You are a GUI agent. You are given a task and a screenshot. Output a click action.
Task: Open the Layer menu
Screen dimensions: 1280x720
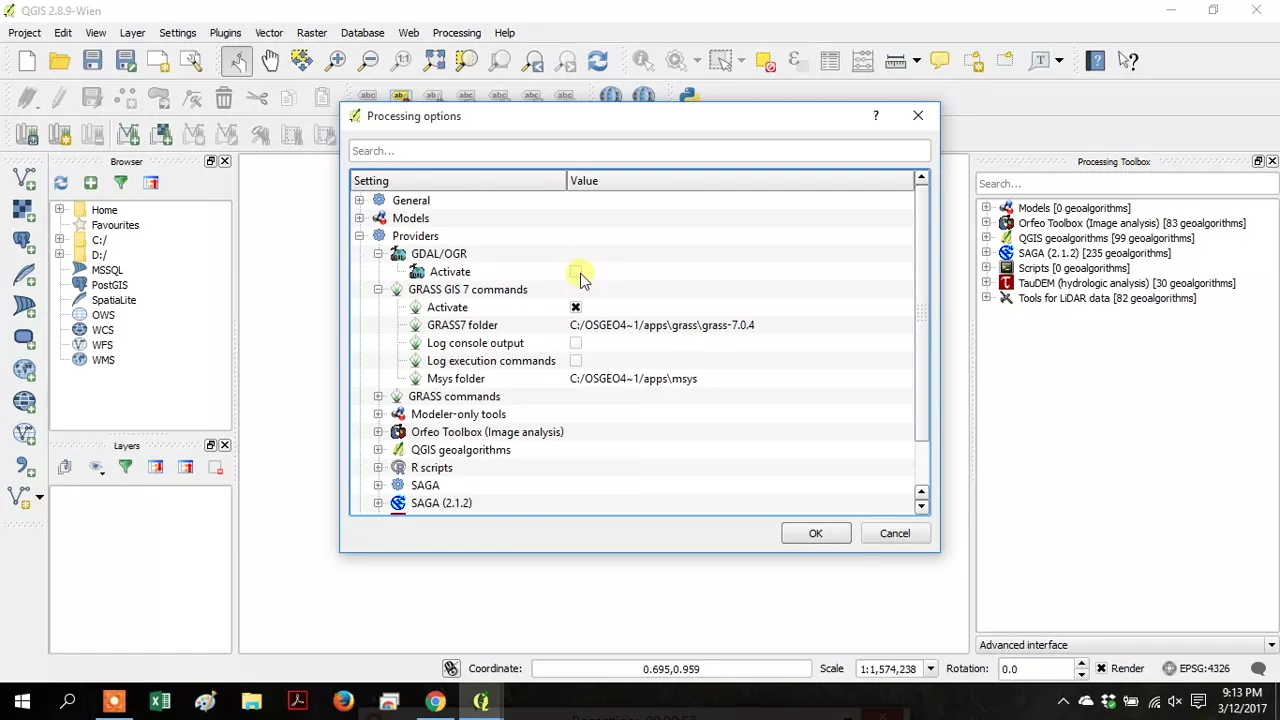point(133,33)
